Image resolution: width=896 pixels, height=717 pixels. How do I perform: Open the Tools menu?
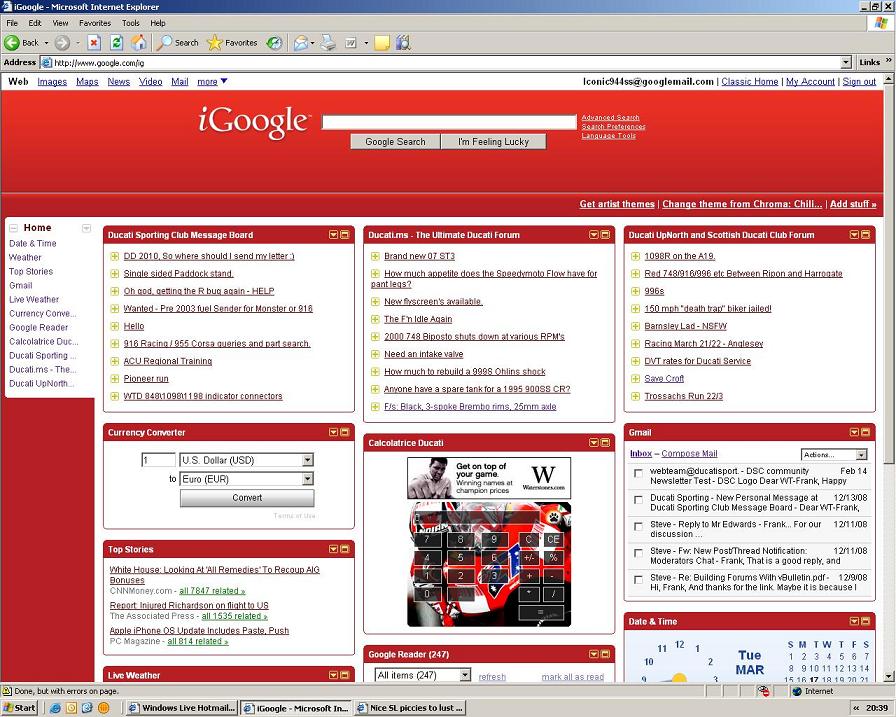[x=131, y=22]
